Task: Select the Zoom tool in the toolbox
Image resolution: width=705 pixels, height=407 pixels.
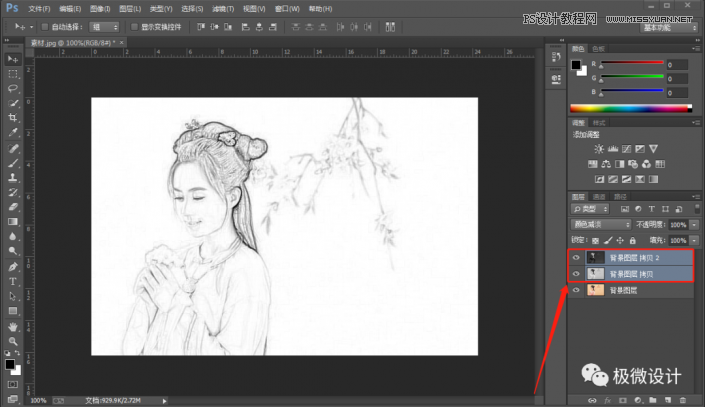Action: [13, 341]
